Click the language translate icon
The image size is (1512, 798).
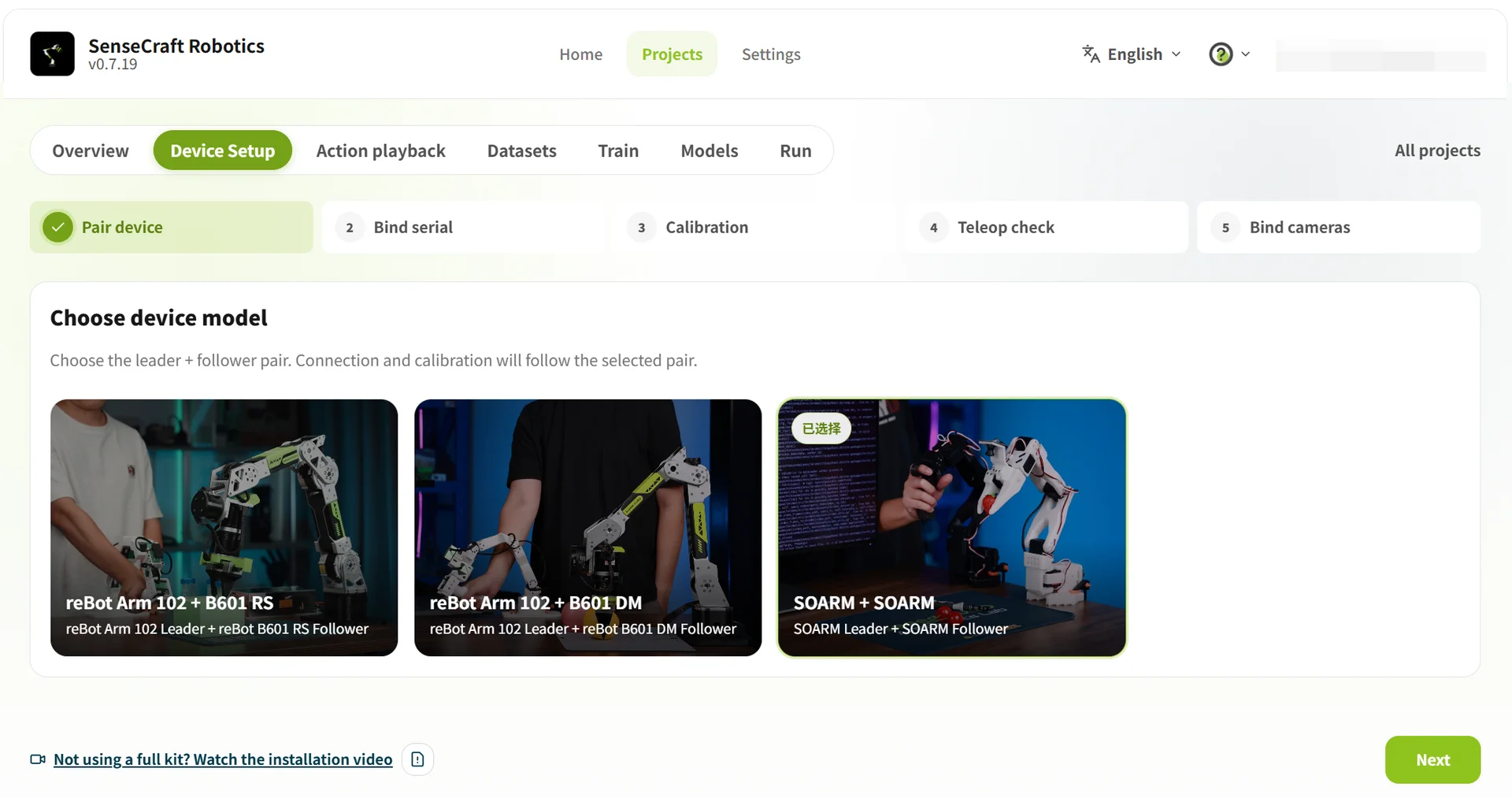tap(1091, 54)
